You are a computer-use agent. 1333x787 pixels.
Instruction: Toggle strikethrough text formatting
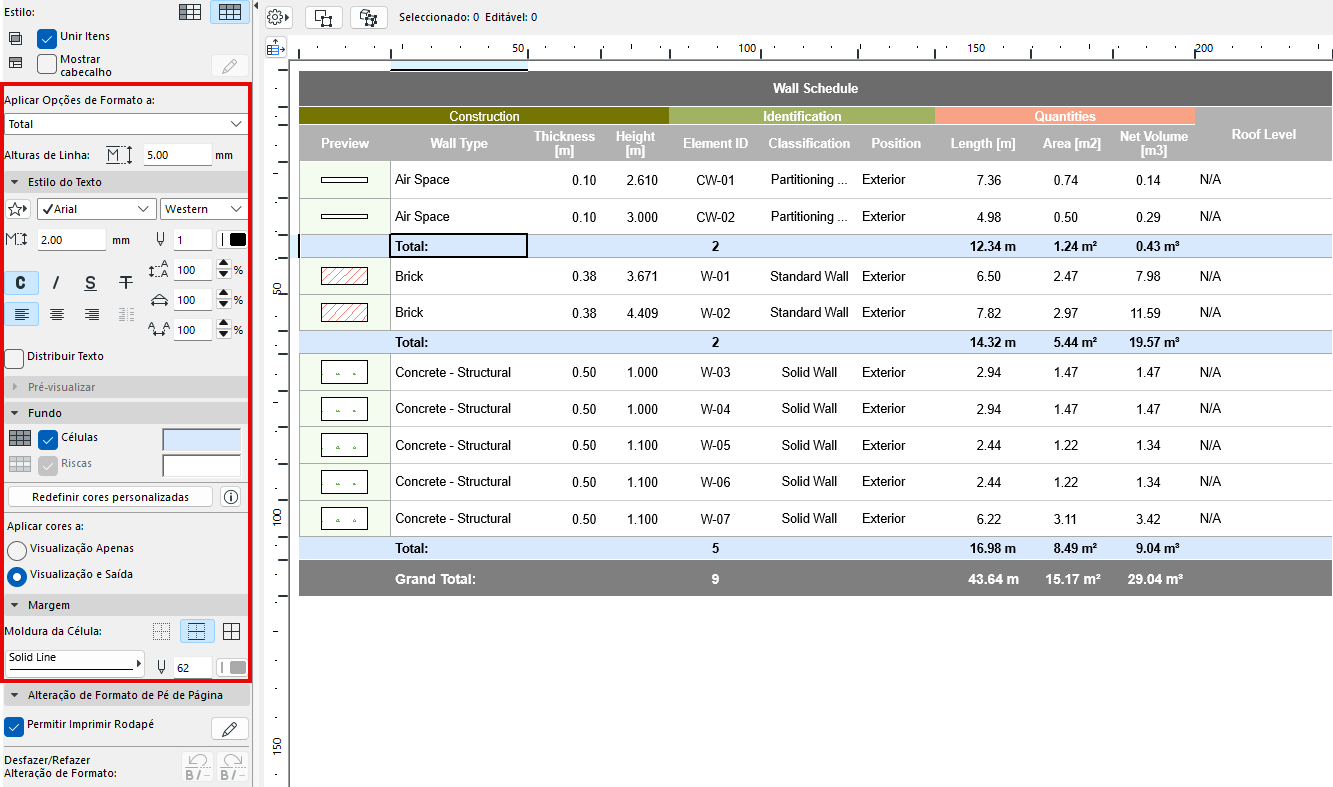click(x=124, y=283)
